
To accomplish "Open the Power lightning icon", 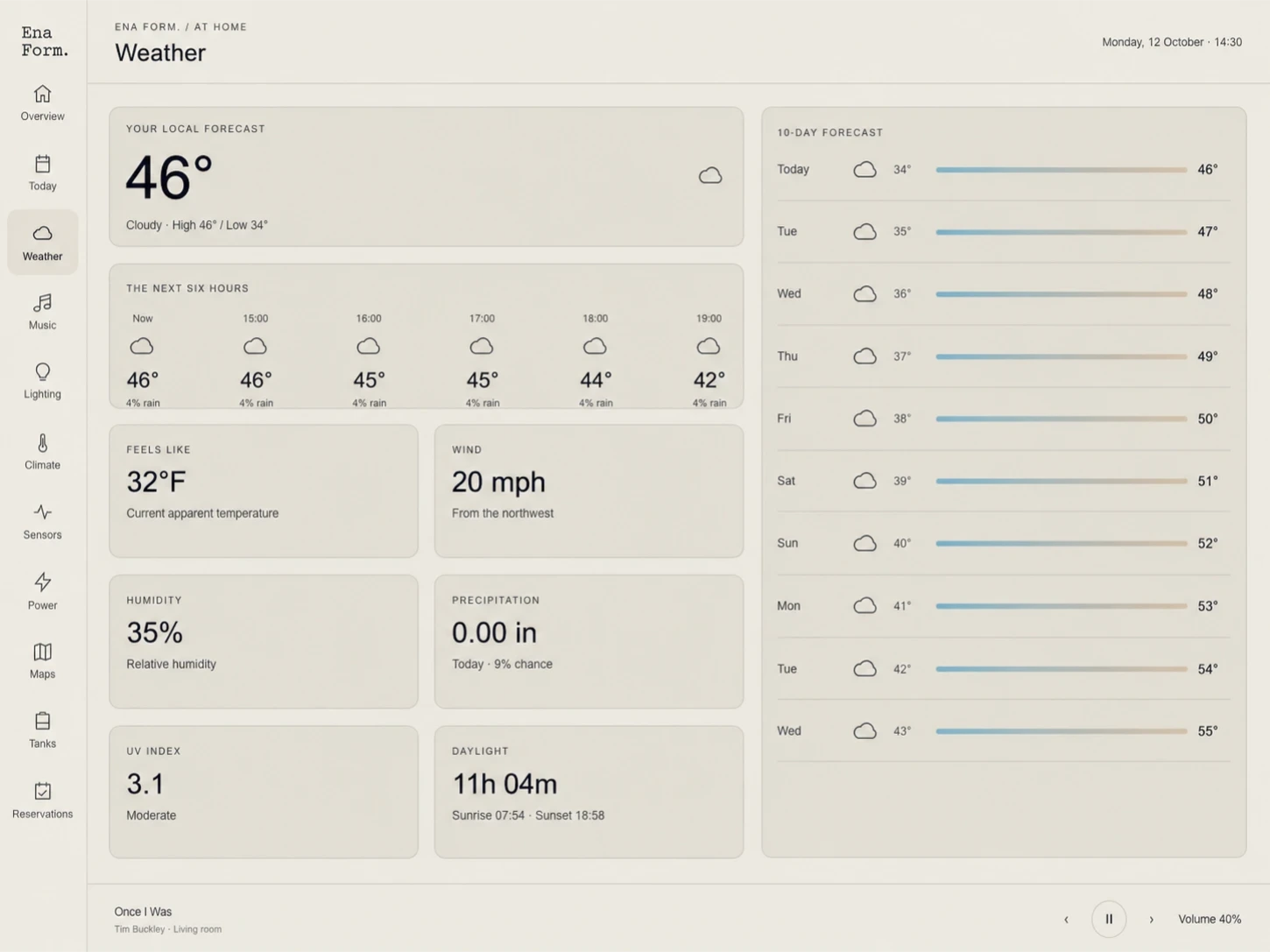I will [x=42, y=582].
